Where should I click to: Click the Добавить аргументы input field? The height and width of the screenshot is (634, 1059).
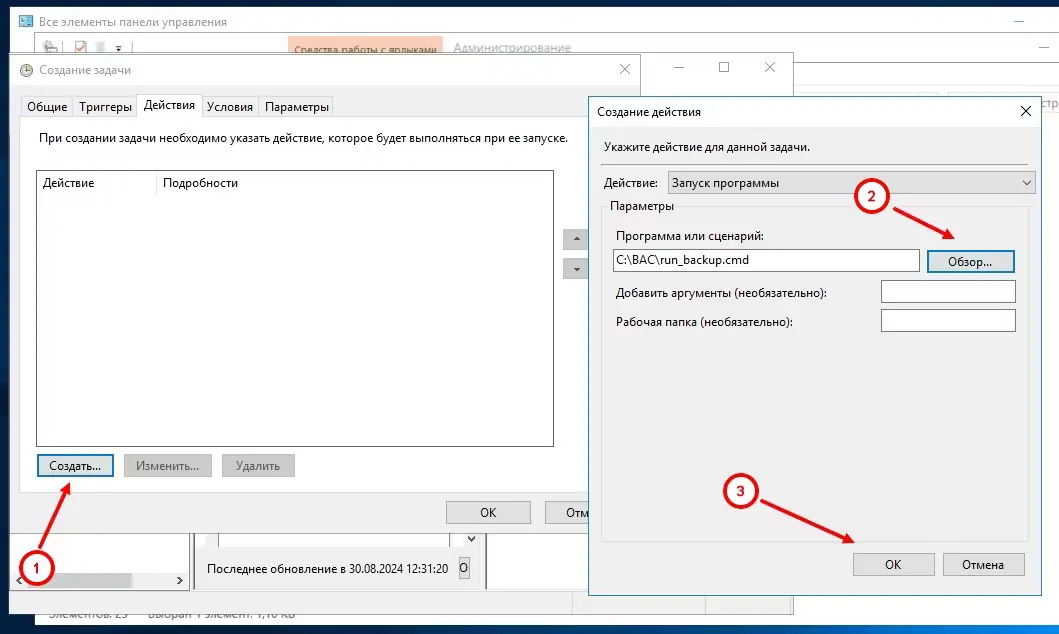pyautogui.click(x=948, y=292)
